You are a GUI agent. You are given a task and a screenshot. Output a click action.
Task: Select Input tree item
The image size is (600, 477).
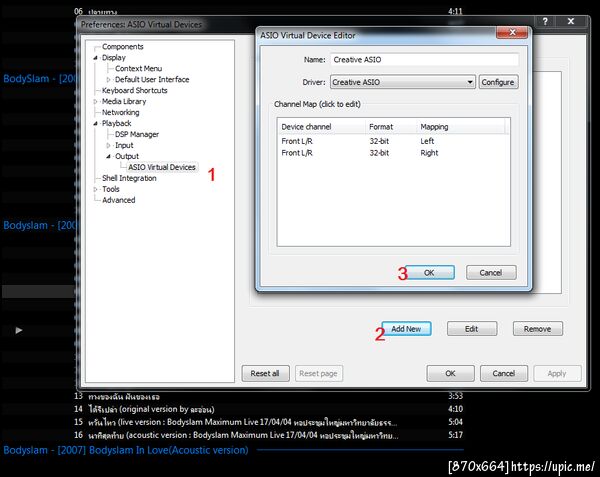[124, 145]
